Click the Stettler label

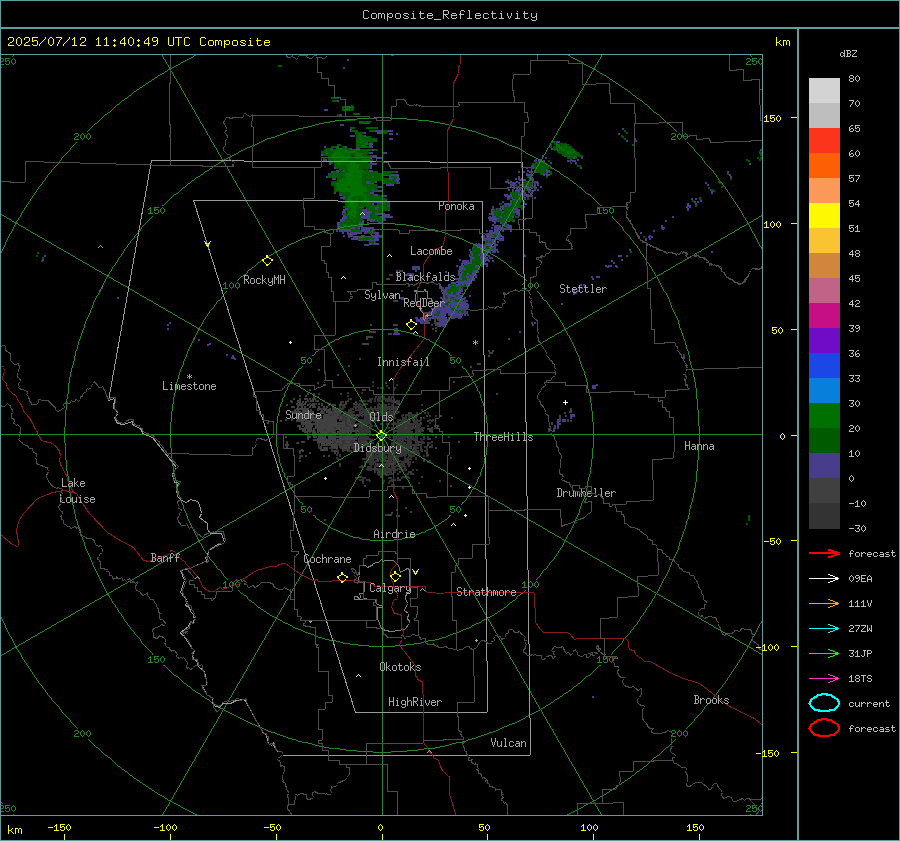click(583, 289)
